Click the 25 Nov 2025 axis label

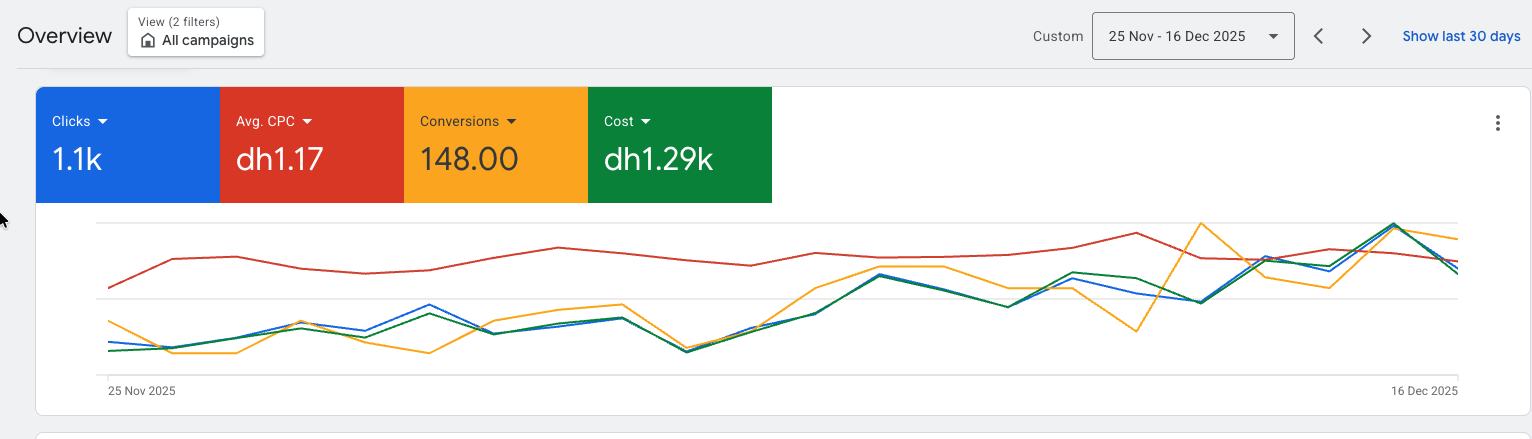(142, 391)
